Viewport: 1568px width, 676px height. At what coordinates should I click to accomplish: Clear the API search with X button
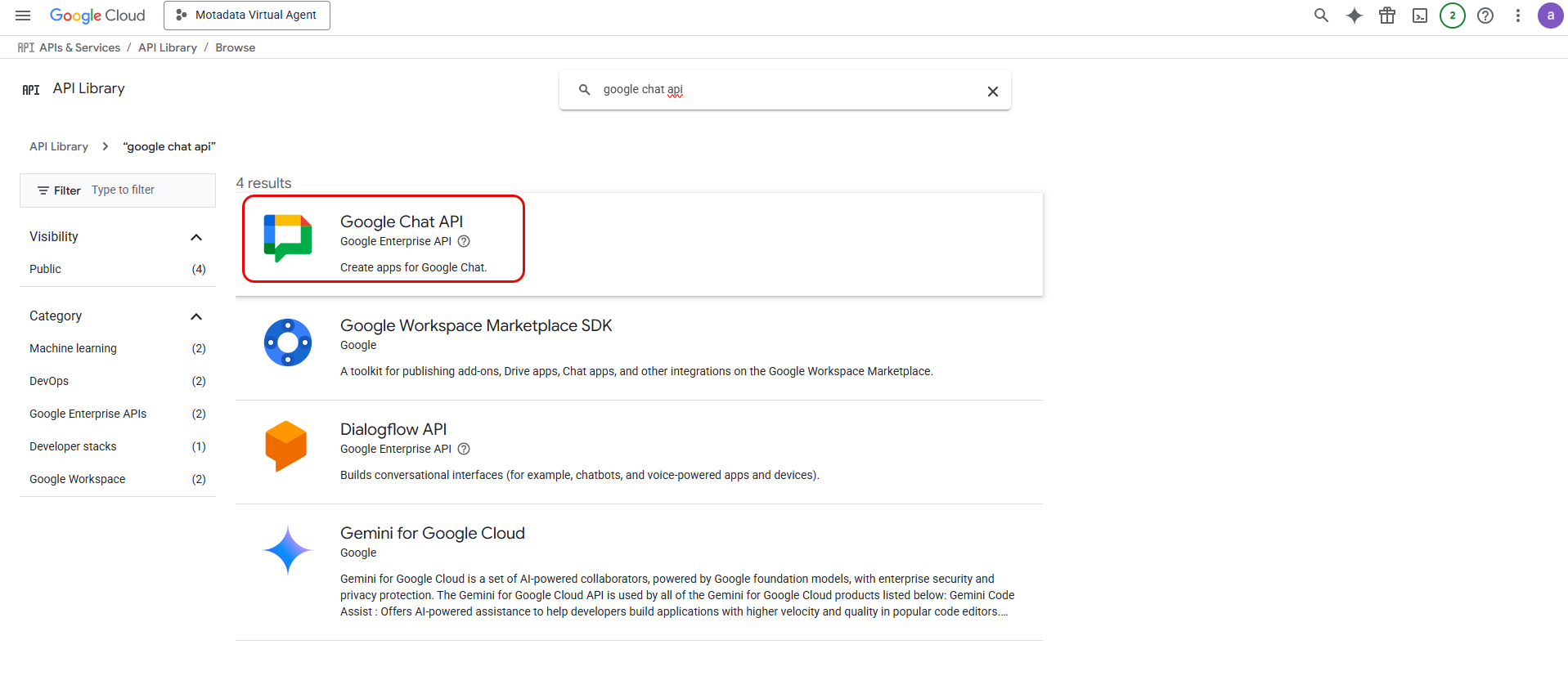tap(992, 92)
